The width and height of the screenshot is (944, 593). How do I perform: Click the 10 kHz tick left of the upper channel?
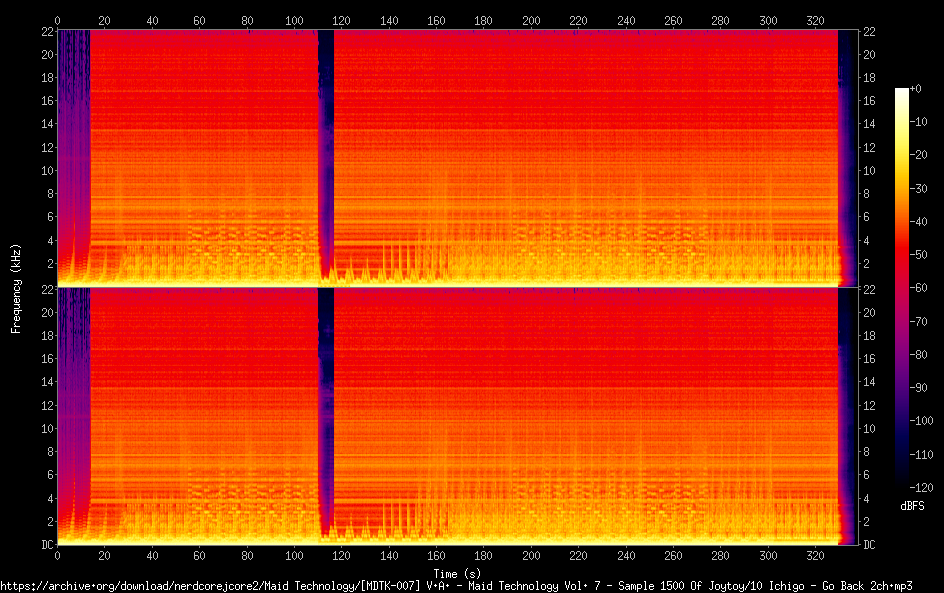(45, 170)
